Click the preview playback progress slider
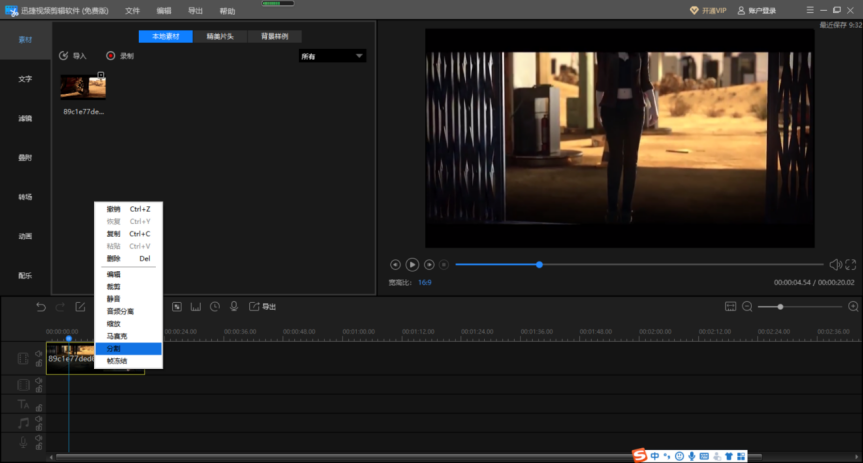The height and width of the screenshot is (463, 863). [639, 265]
